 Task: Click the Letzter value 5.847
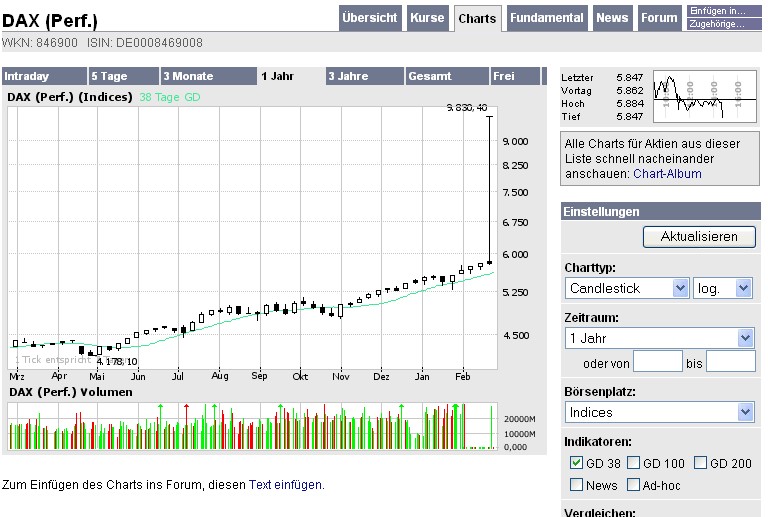629,77
